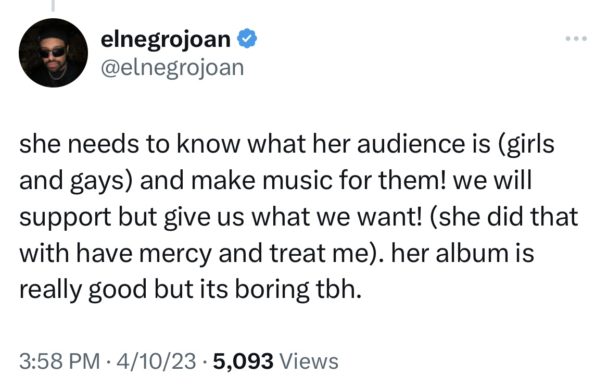Open the 5,093 view count
Screen dimensions: 595x387
pyautogui.click(x=243, y=361)
